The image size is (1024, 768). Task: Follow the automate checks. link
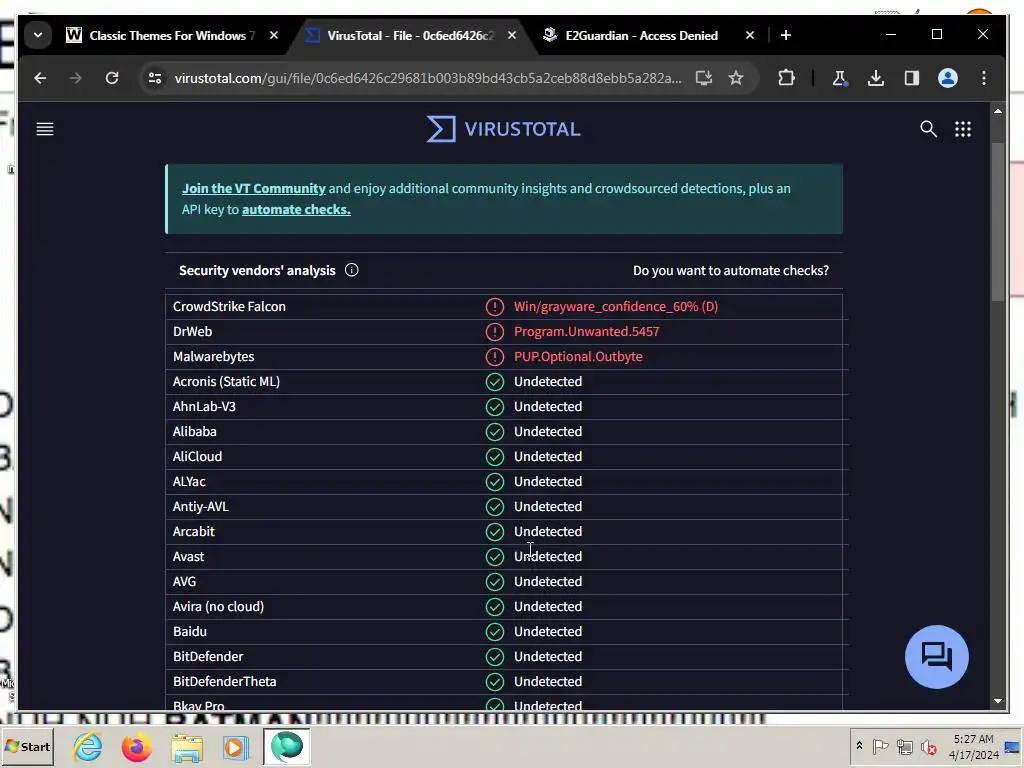pyautogui.click(x=296, y=210)
